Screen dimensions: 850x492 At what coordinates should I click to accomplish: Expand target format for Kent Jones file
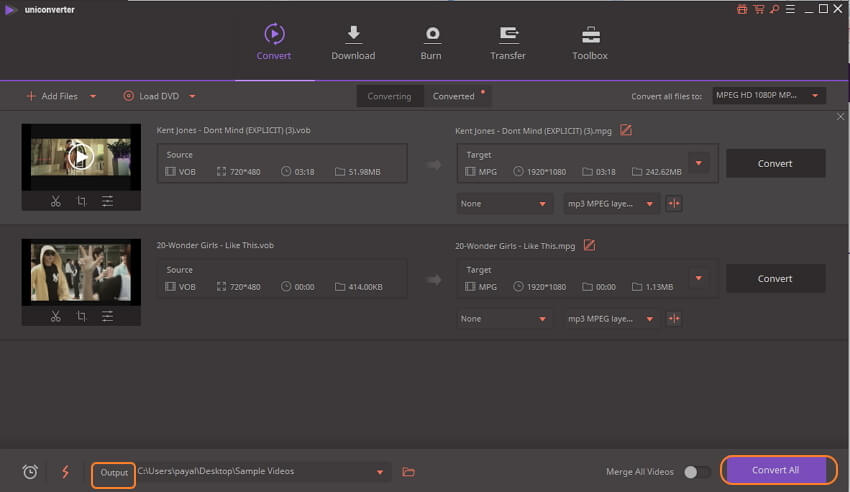click(699, 163)
